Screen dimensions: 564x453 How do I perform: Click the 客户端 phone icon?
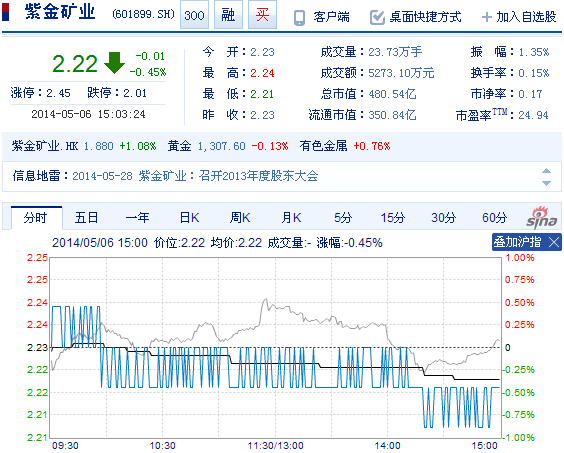point(299,17)
